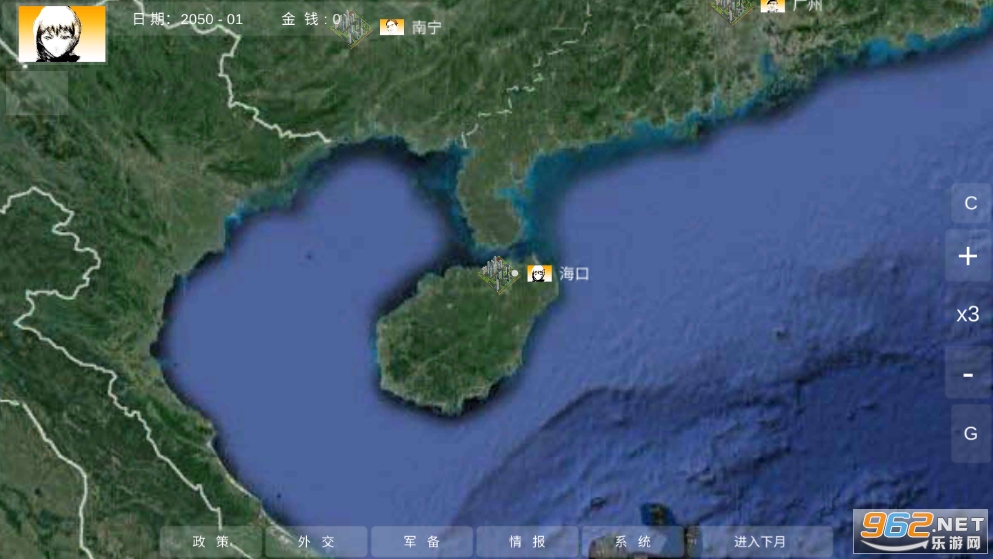Open the 外交 (Diplomacy) menu

click(x=316, y=542)
